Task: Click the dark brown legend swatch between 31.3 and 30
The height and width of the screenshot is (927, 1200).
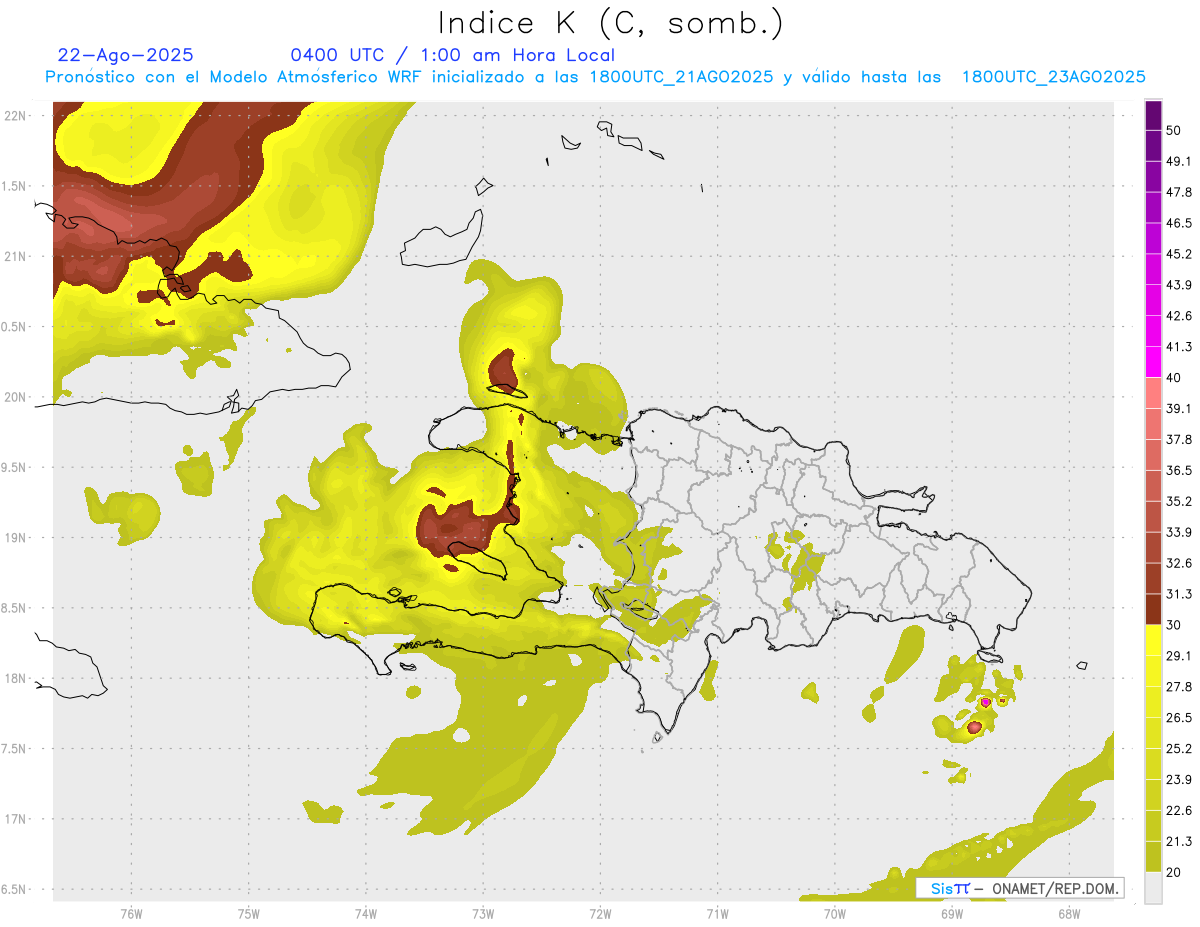Action: point(1153,609)
